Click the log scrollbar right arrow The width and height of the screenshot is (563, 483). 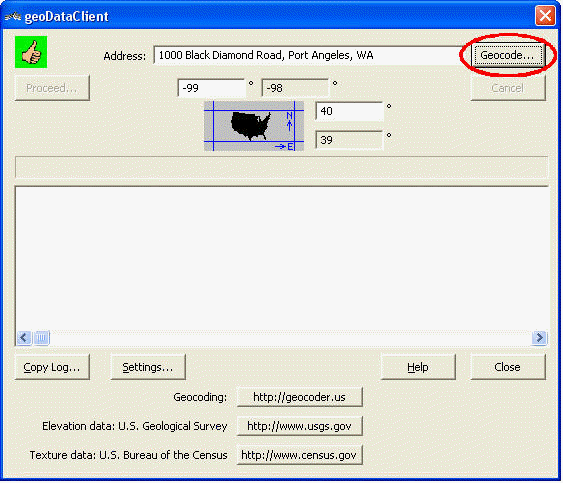click(539, 338)
